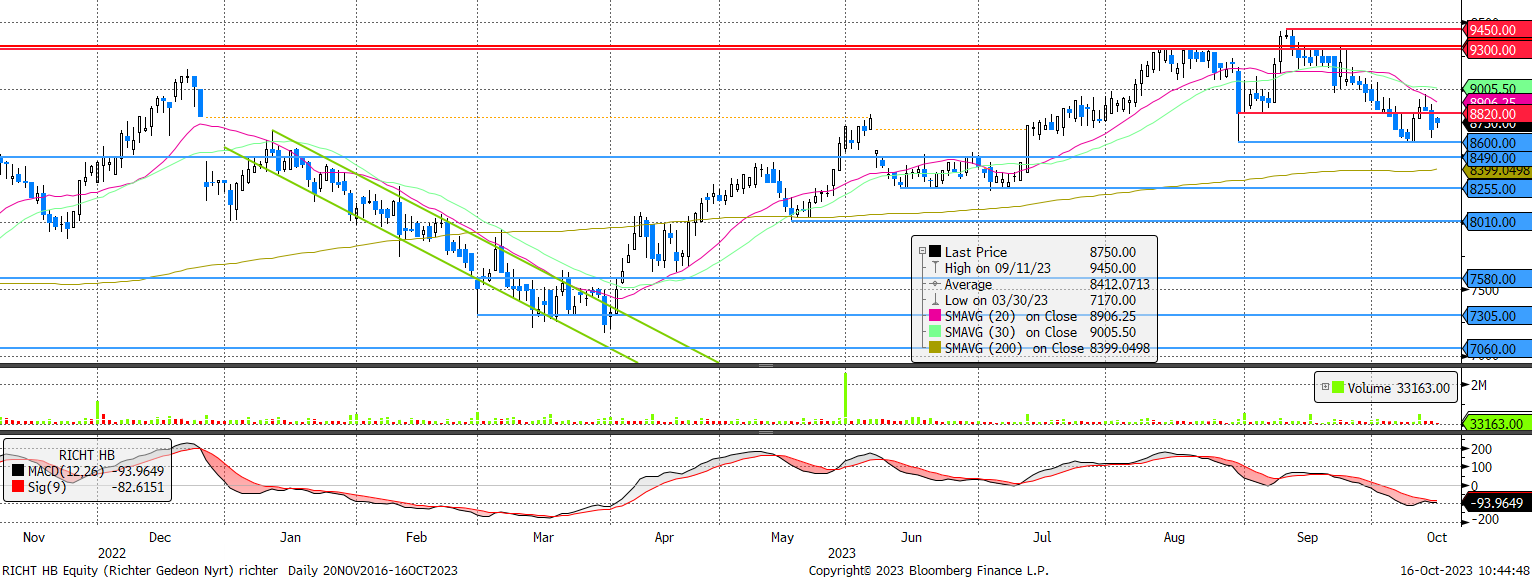Select 'SMAVG (20) on Close' legend entry
Image resolution: width=1532 pixels, height=579 pixels.
[1011, 316]
